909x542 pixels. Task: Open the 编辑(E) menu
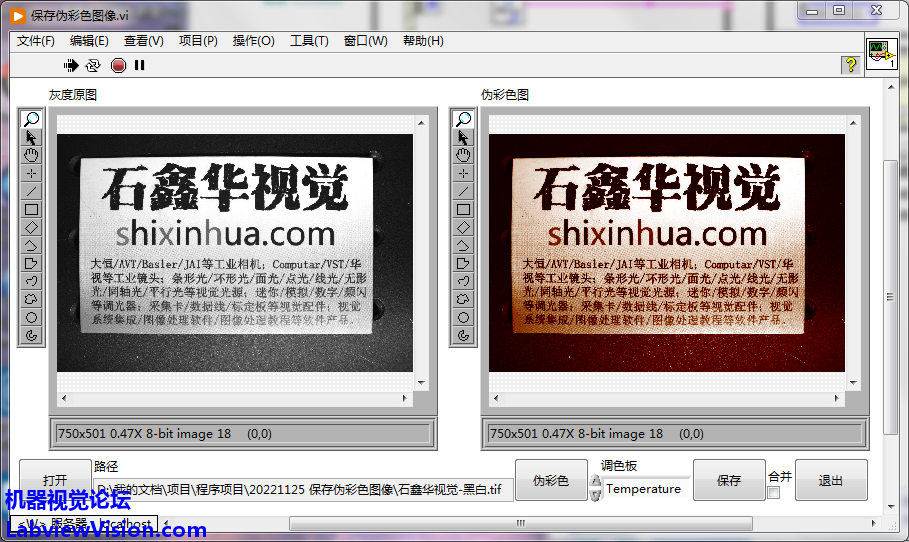(x=89, y=41)
